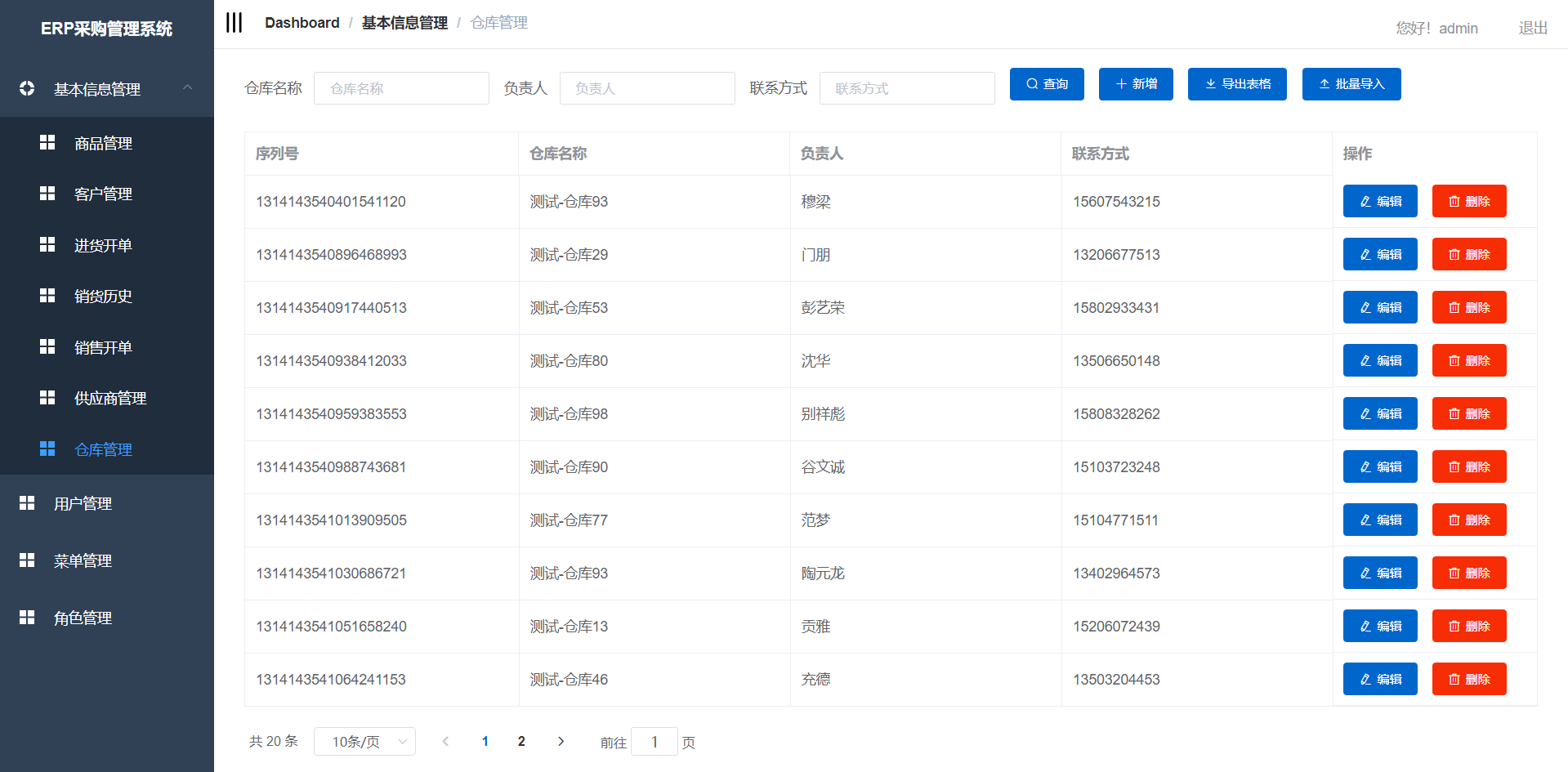Edit the row for 陶元龙
The image size is (1568, 772).
(1380, 573)
